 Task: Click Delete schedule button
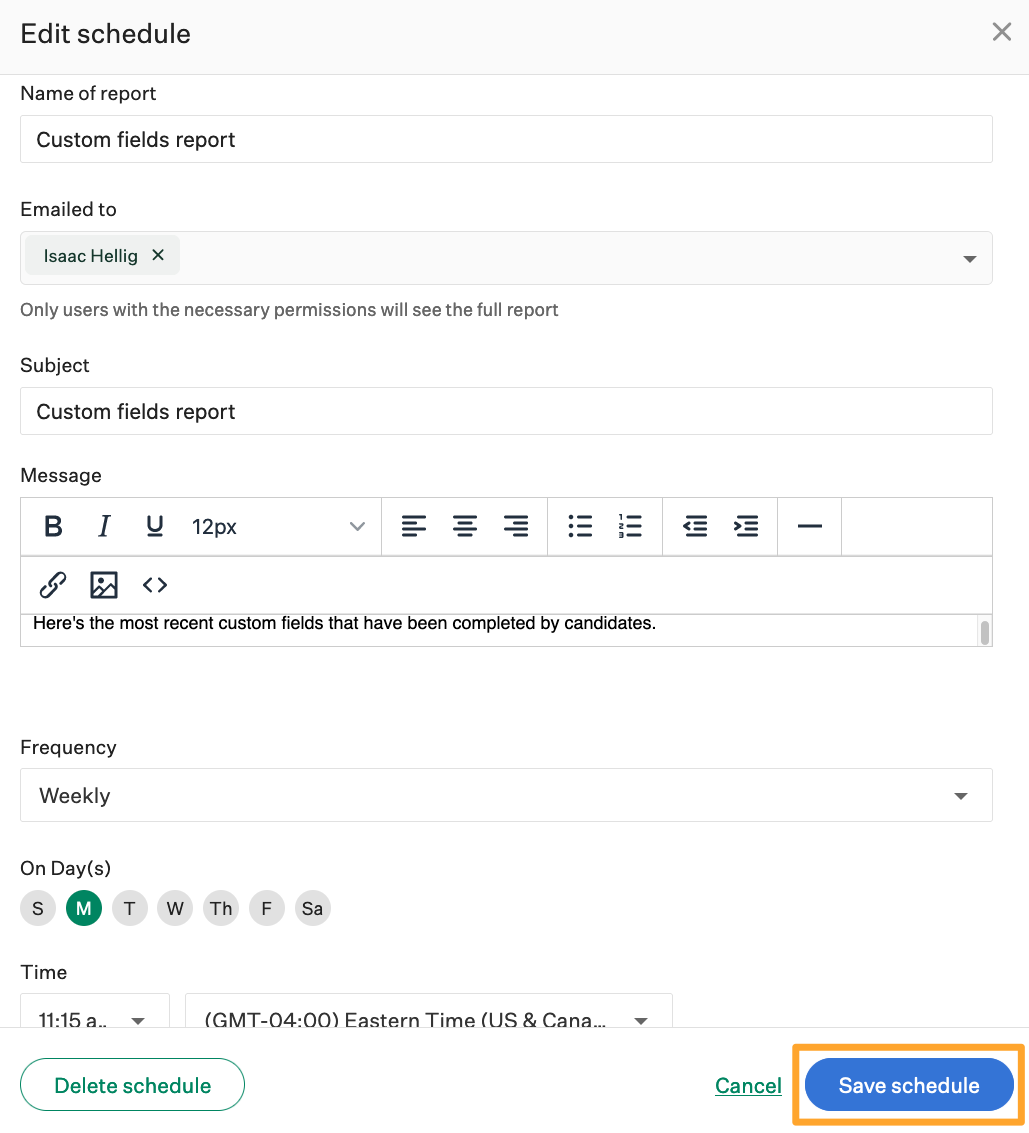[132, 1085]
